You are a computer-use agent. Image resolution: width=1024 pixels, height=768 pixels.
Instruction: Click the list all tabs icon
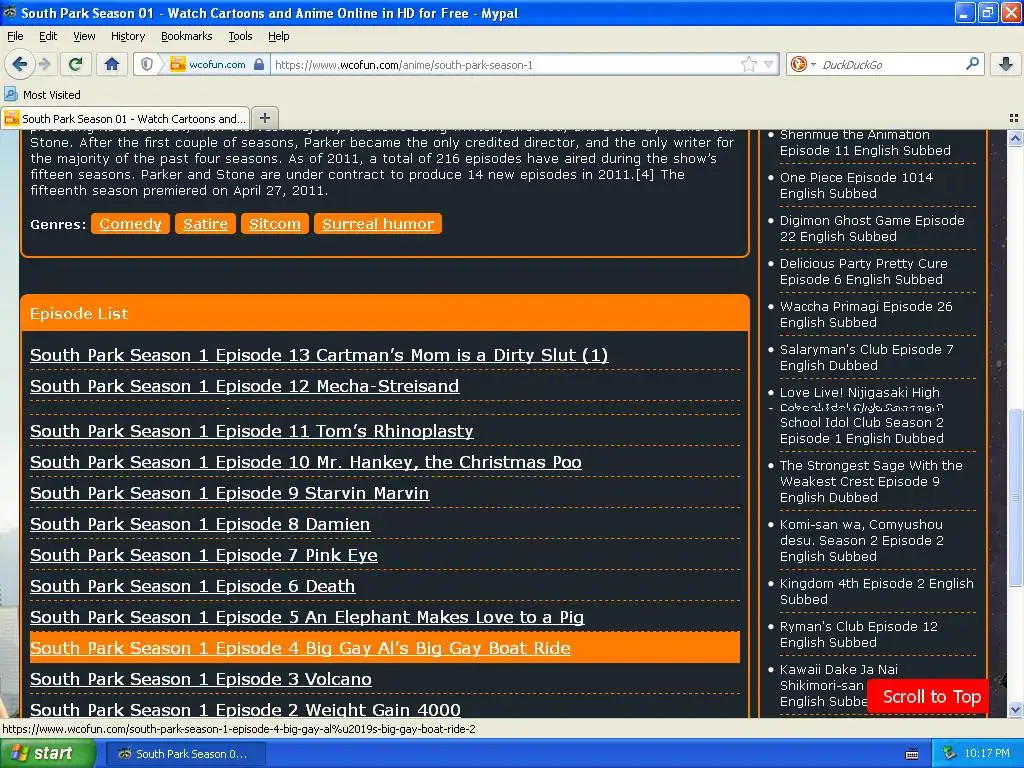point(1013,118)
